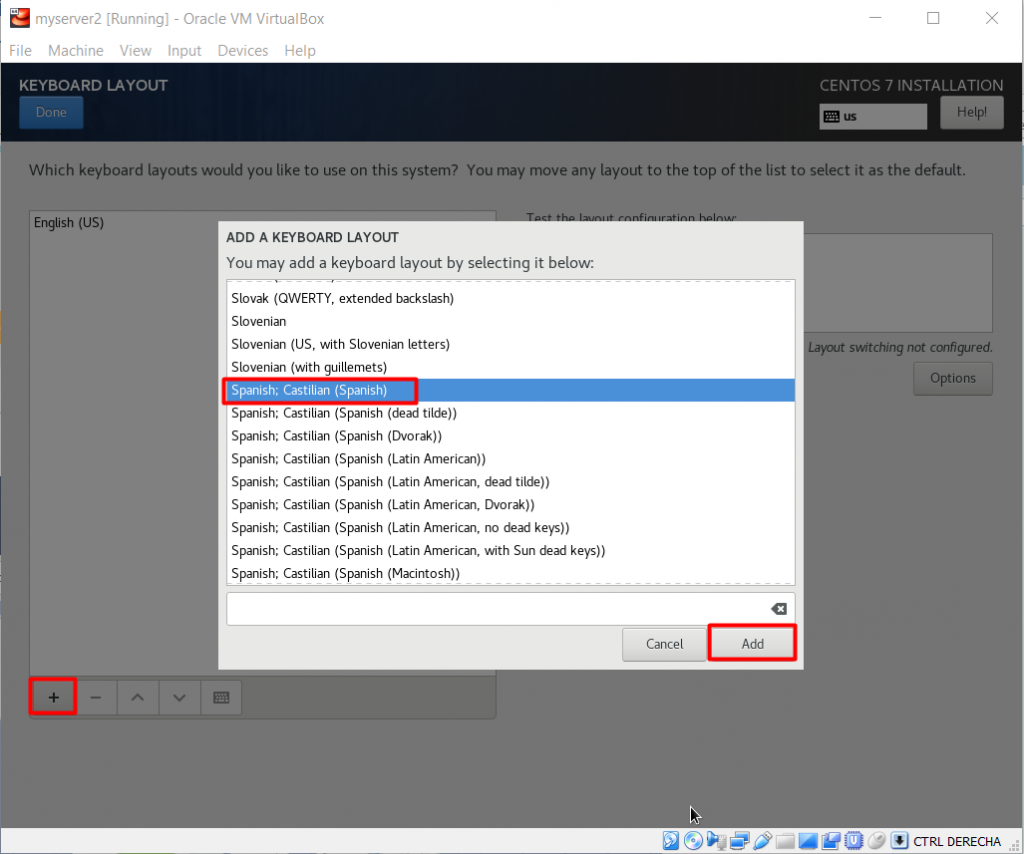The height and width of the screenshot is (854, 1024).
Task: Select Slovenian (with guillemets) layout
Action: pos(511,367)
